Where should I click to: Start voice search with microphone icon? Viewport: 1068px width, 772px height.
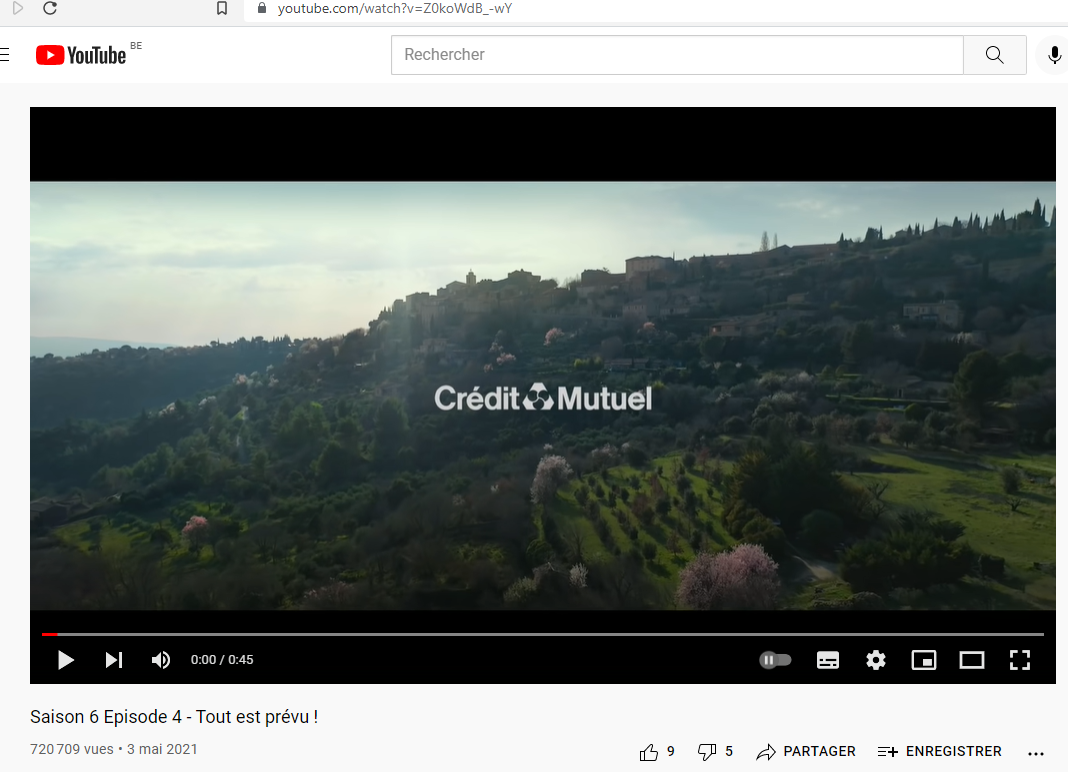coord(1054,55)
